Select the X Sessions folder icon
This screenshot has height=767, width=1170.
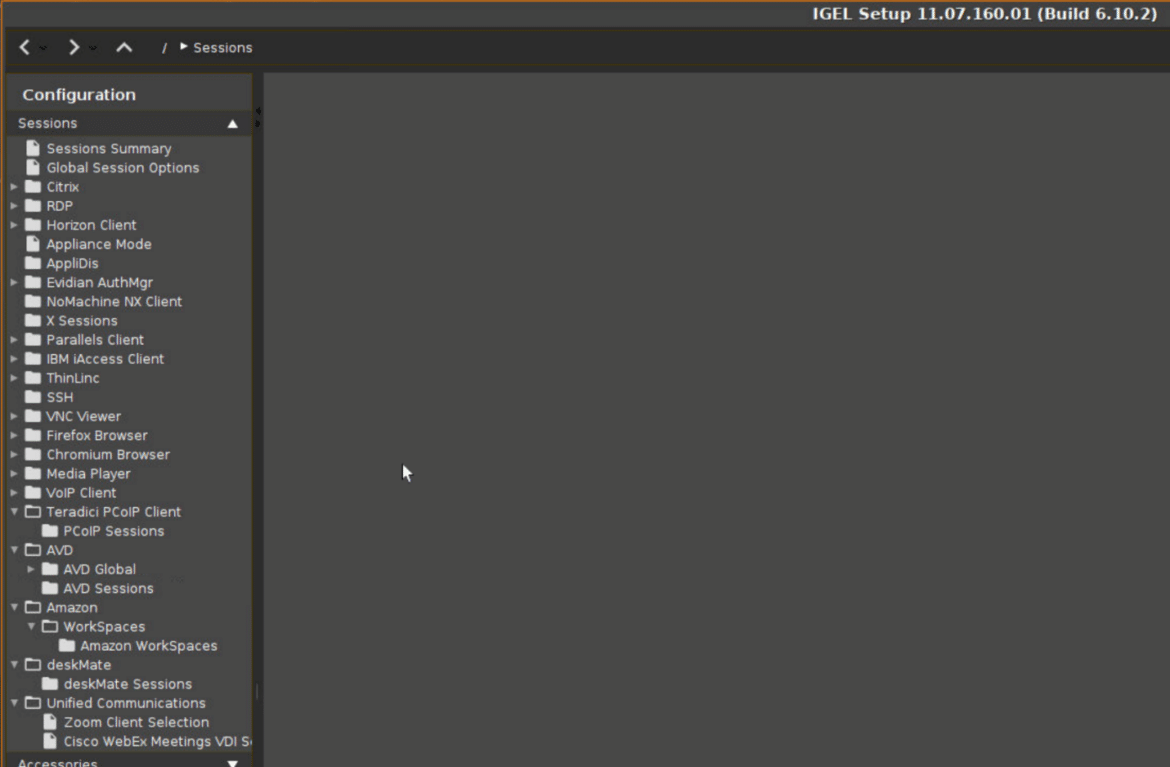(x=33, y=320)
